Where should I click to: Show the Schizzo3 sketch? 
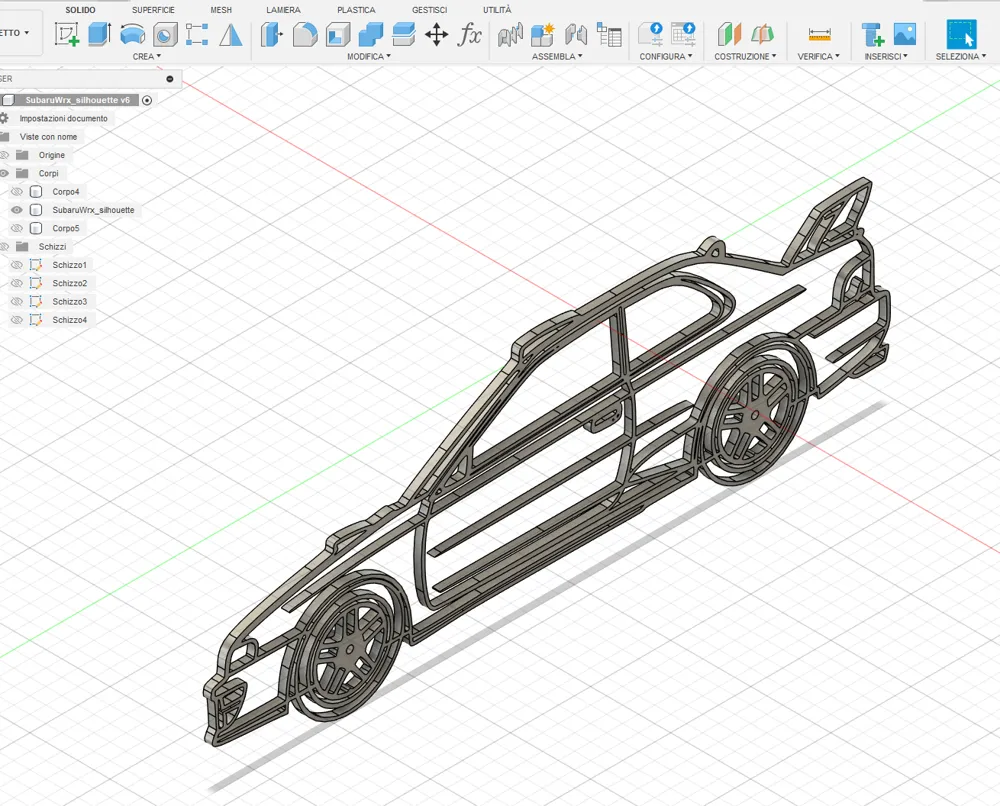click(x=17, y=302)
